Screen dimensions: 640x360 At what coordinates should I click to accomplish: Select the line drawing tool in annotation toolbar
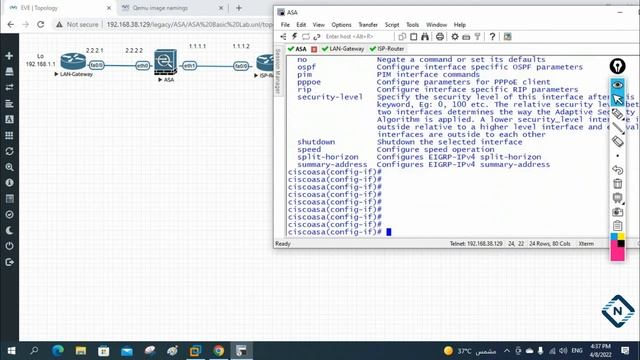(x=618, y=128)
